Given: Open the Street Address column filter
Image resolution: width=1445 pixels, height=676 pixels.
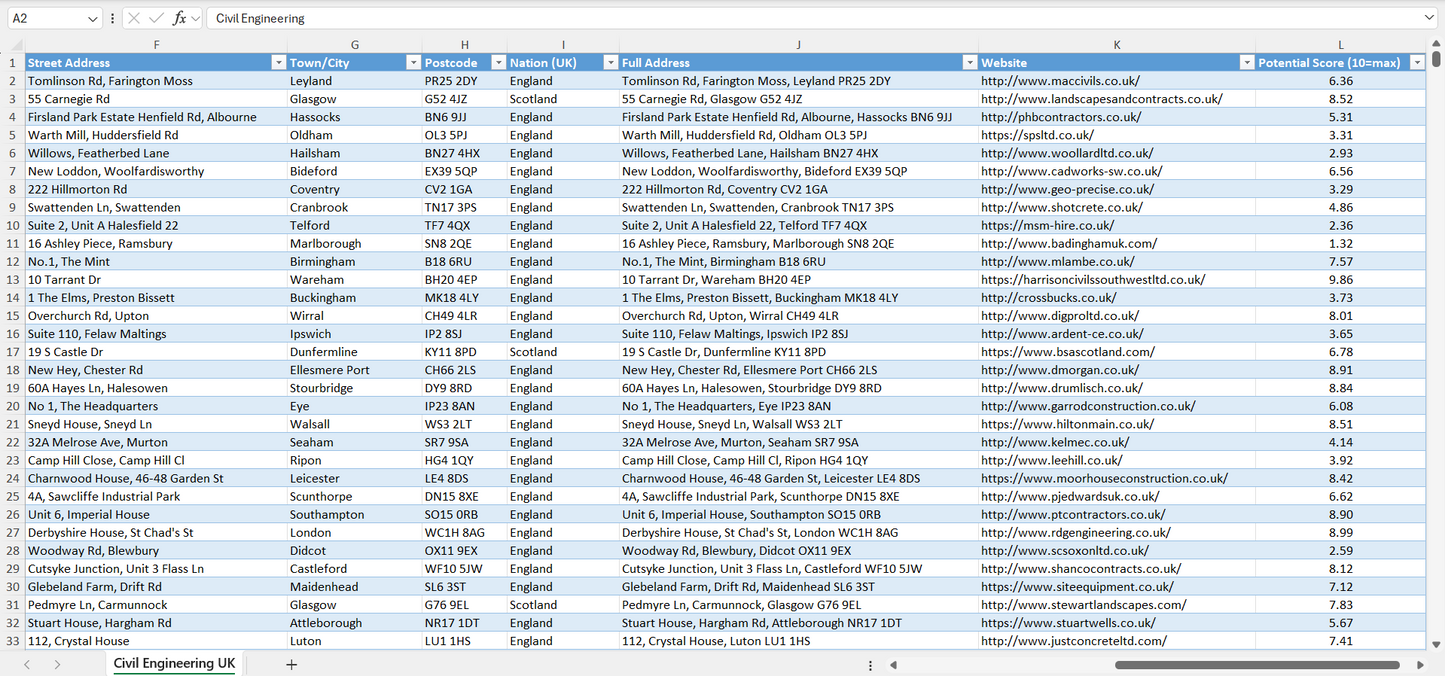Looking at the screenshot, I should point(279,61).
